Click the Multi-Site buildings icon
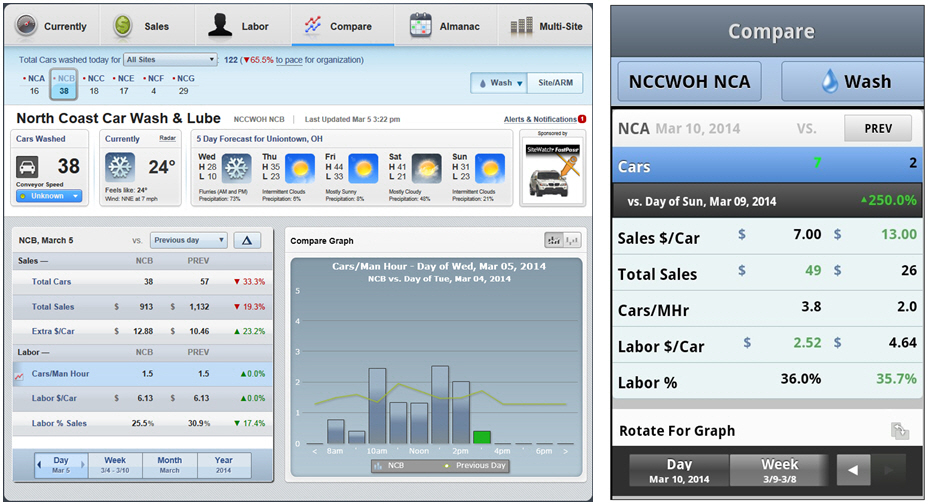Screen dimensions: 929x504 (x=521, y=25)
